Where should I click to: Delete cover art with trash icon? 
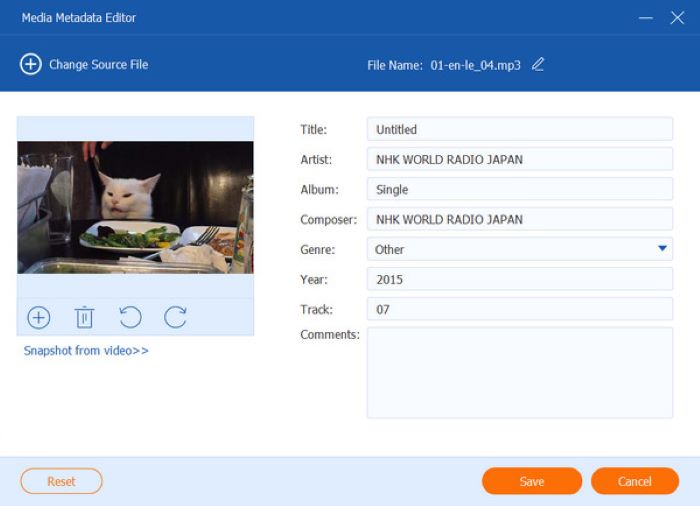(x=84, y=317)
